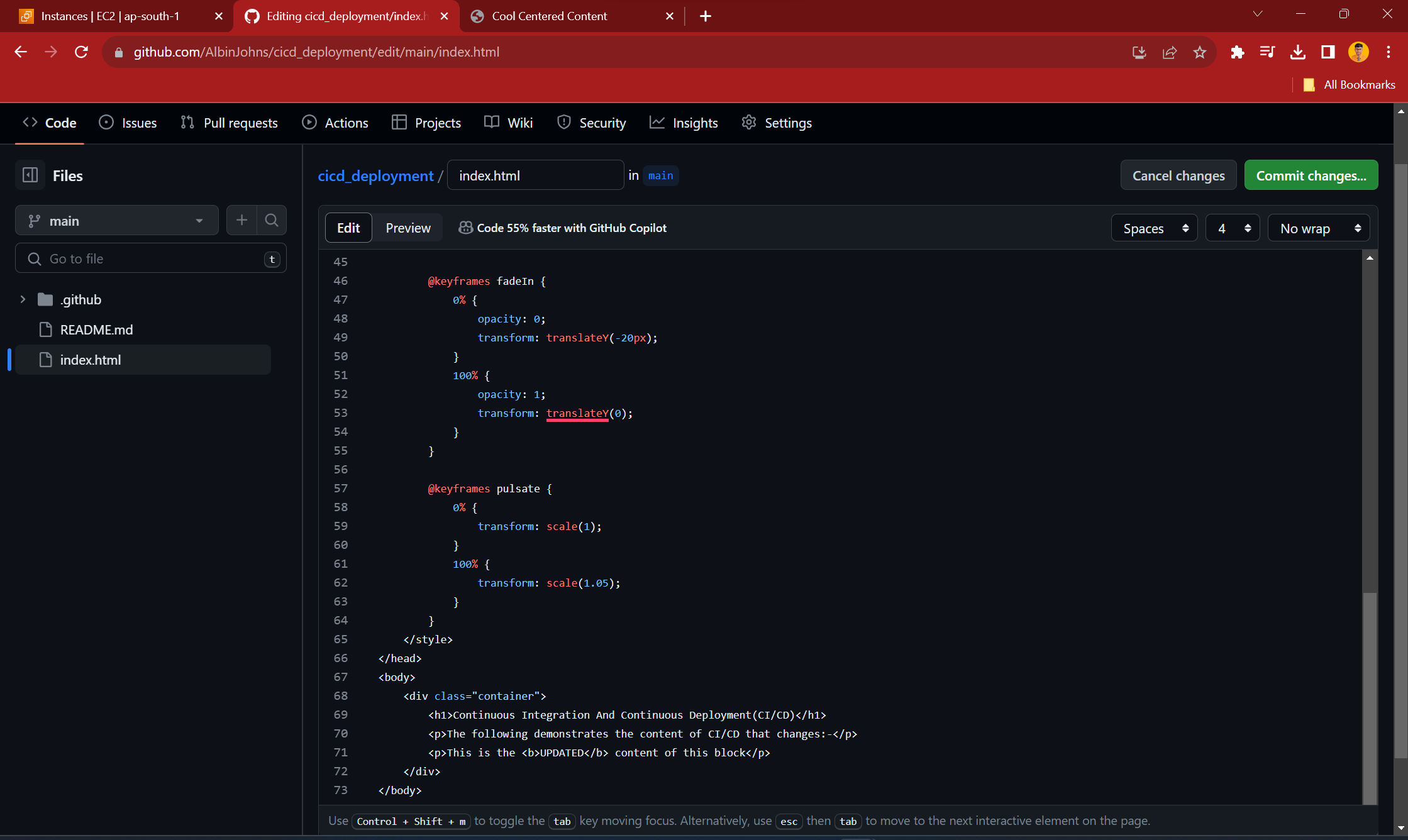Open the main branch selector dropdown
This screenshot has width=1408, height=840.
coord(116,220)
